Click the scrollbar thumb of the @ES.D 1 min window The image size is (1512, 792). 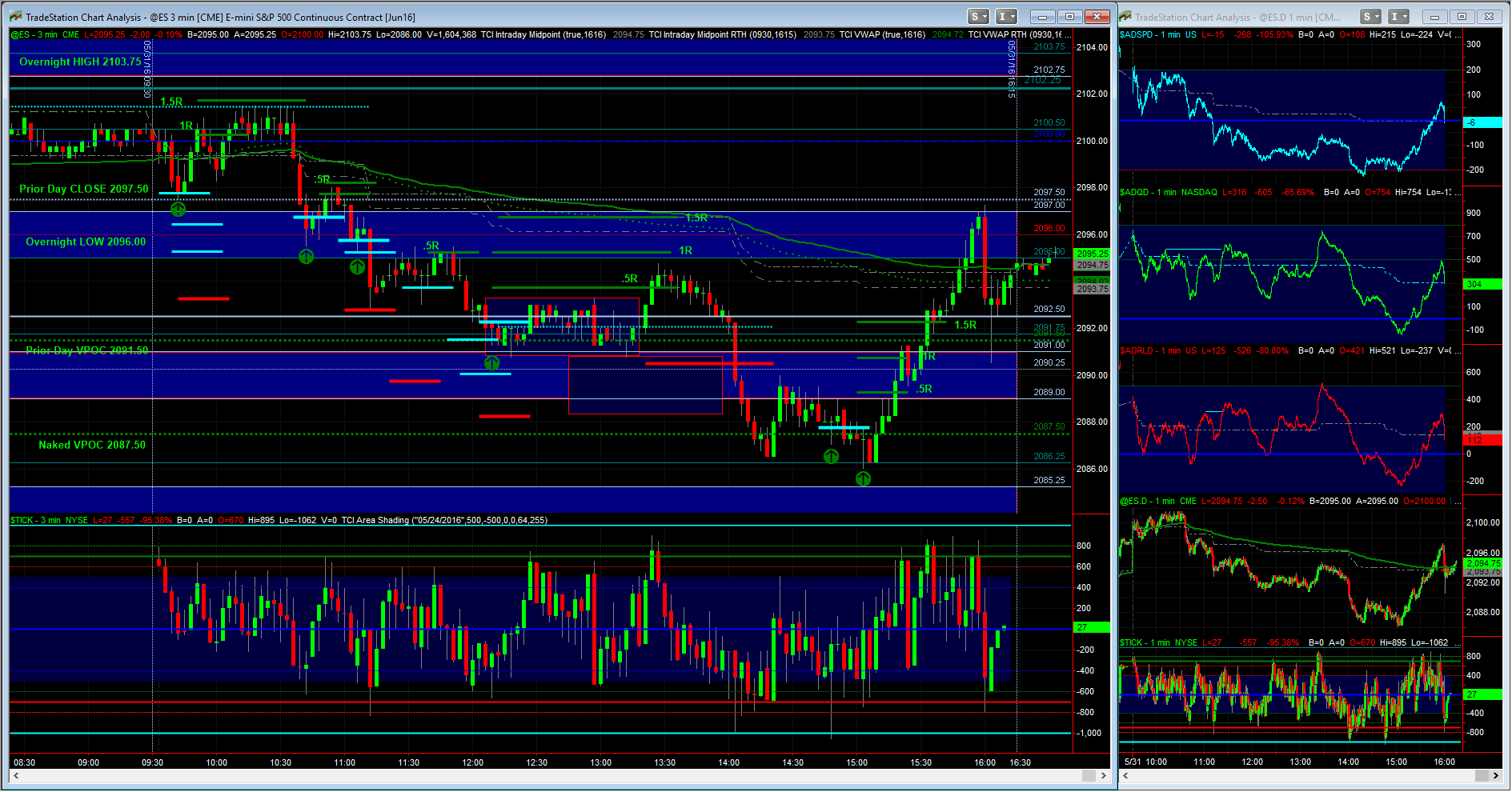pyautogui.click(x=1480, y=775)
